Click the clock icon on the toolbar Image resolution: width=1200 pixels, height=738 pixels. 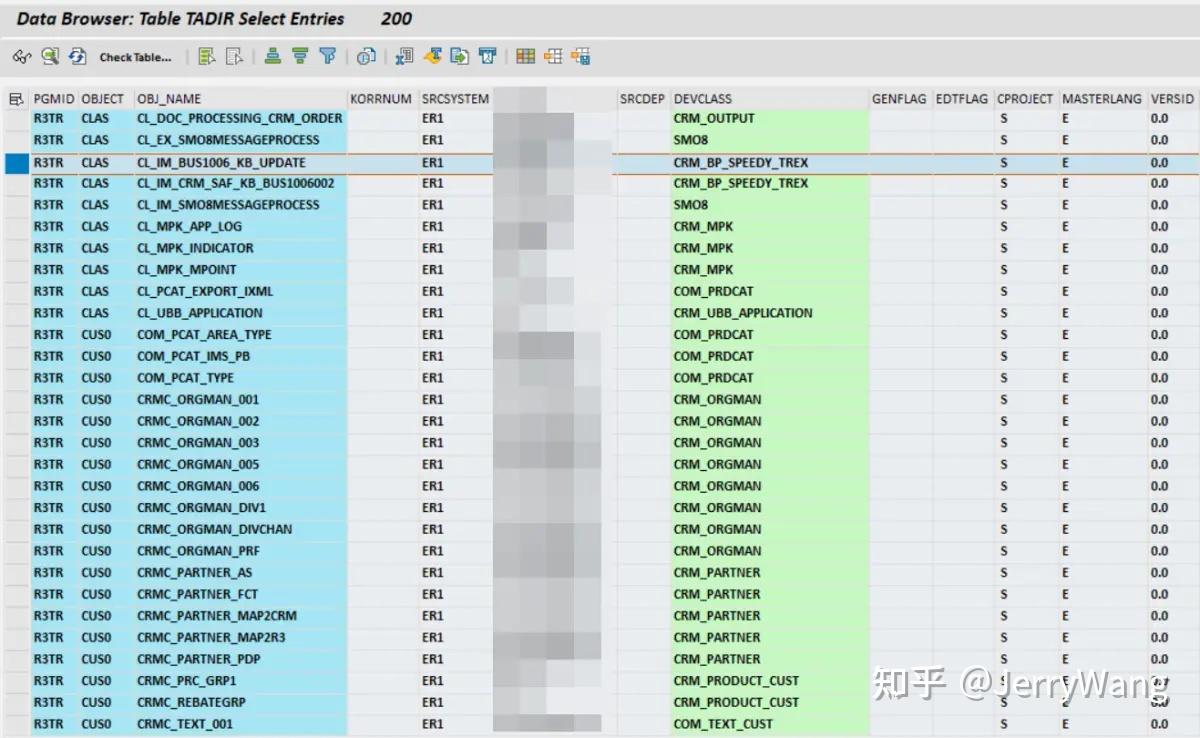pos(367,56)
